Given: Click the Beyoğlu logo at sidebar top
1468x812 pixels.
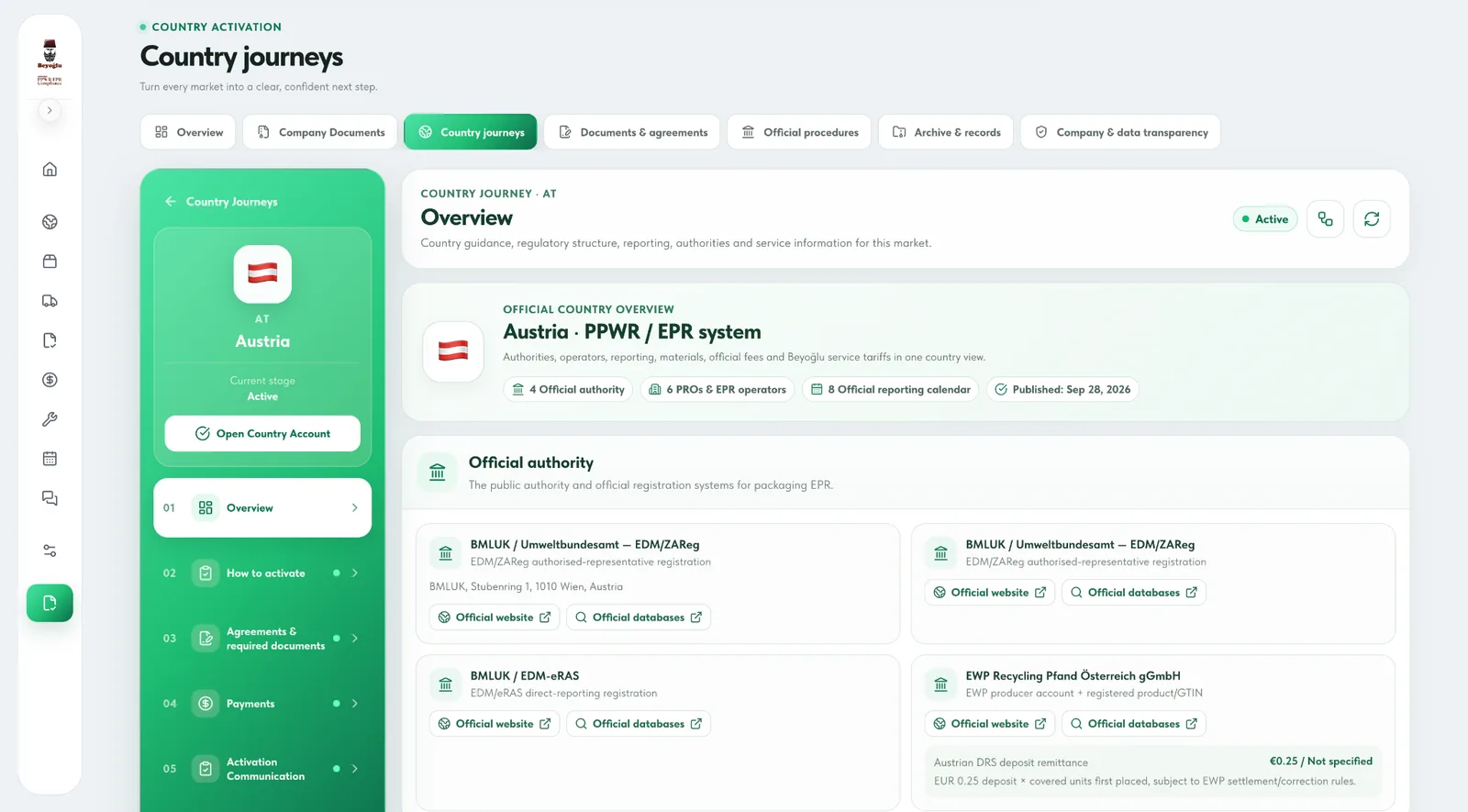Looking at the screenshot, I should tap(50, 61).
